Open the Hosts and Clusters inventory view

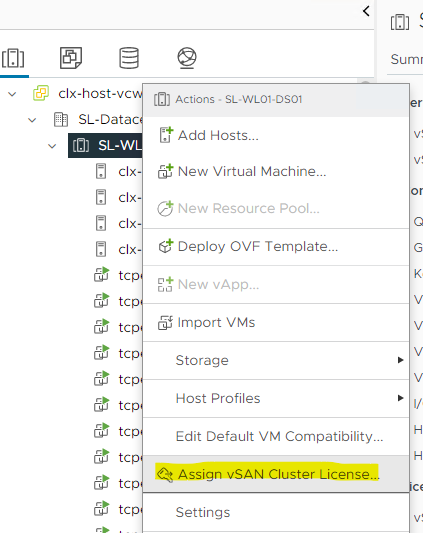pyautogui.click(x=13, y=58)
